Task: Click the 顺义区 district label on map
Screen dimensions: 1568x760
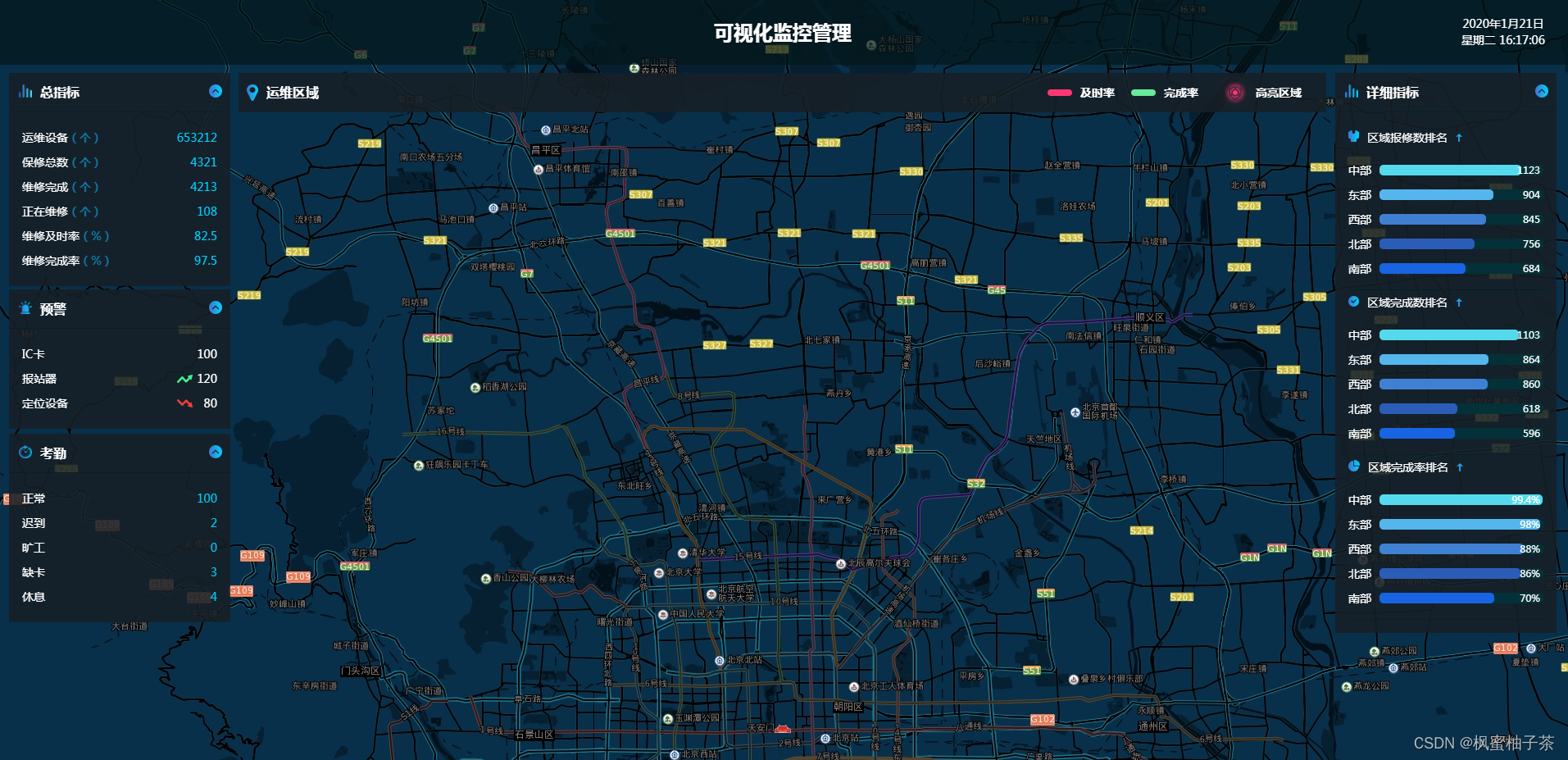Action: click(1149, 317)
